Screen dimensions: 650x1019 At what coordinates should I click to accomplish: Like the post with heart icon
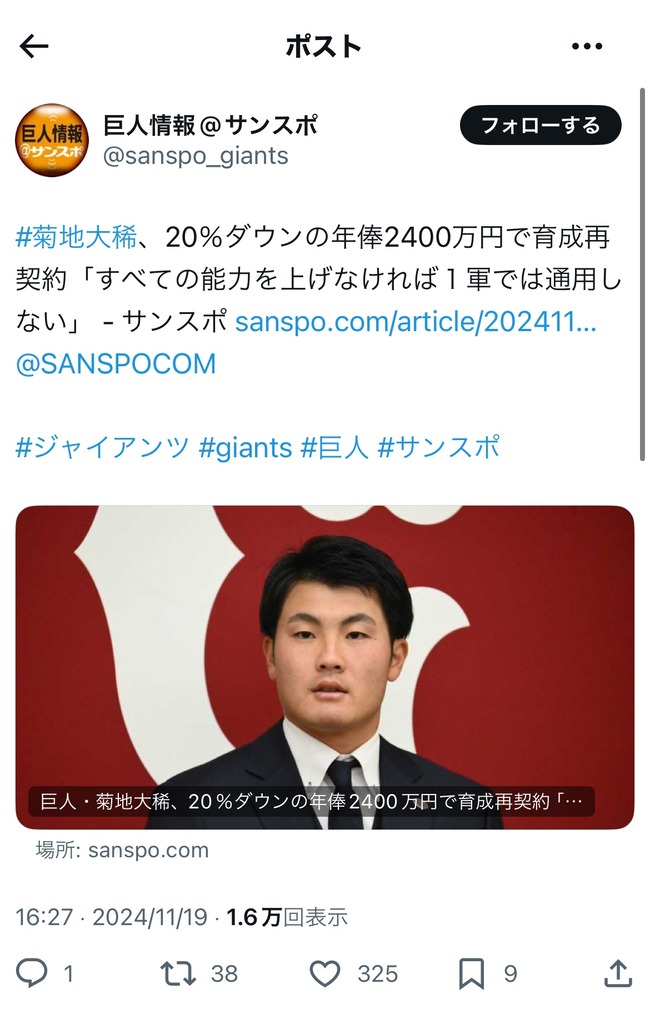pyautogui.click(x=324, y=974)
